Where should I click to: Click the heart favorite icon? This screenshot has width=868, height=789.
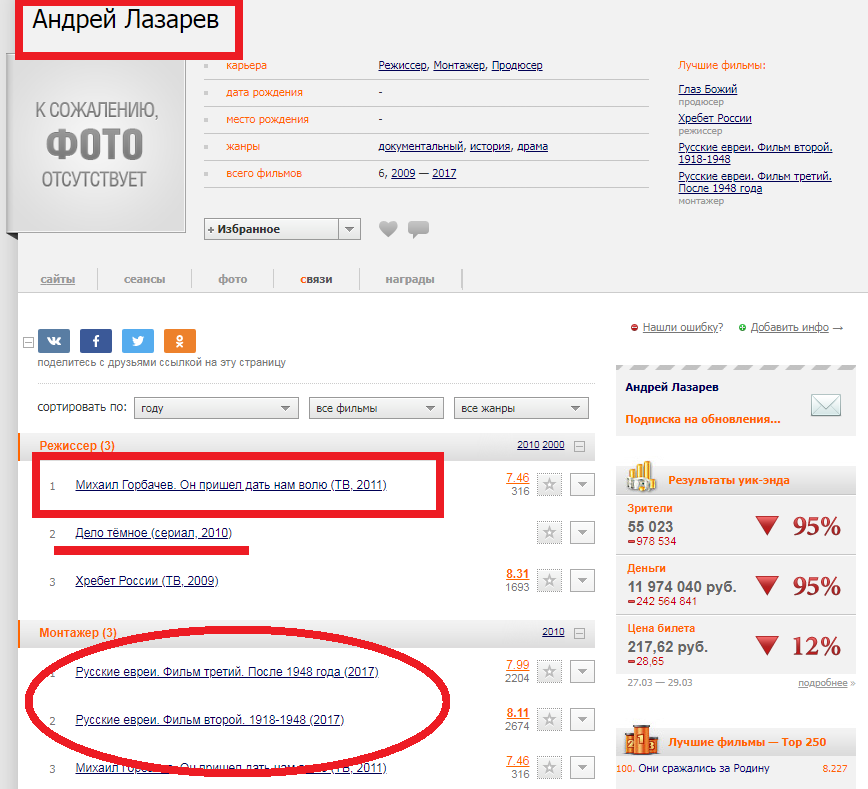388,229
